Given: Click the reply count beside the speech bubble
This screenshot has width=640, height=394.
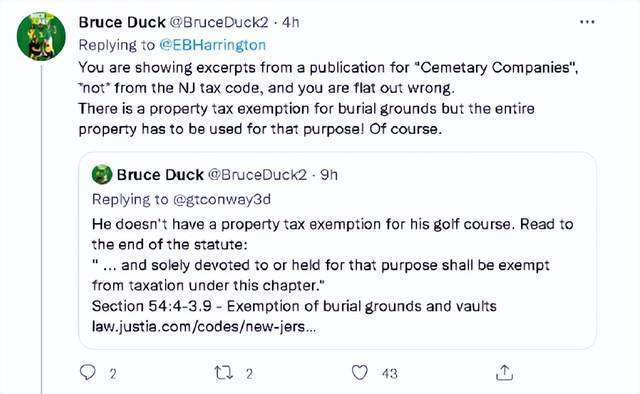Looking at the screenshot, I should coord(113,374).
